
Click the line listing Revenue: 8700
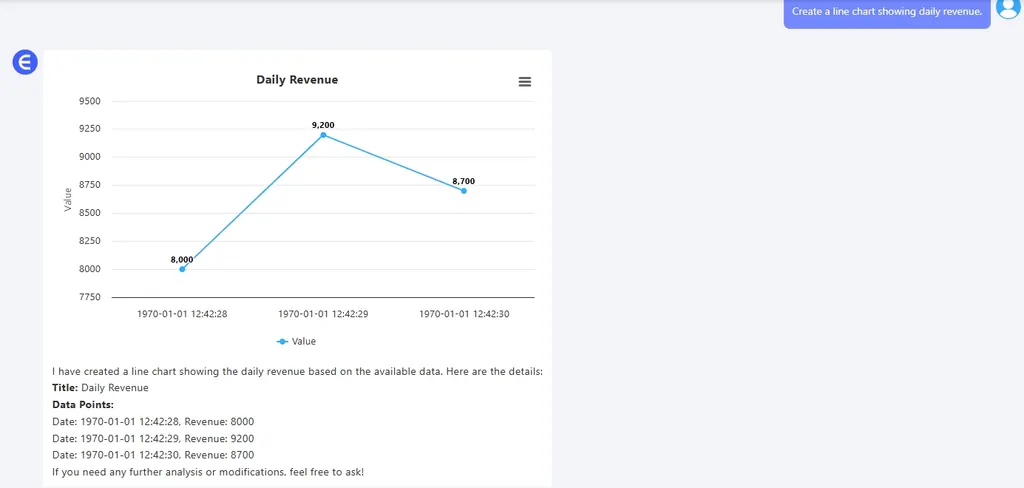[153, 455]
